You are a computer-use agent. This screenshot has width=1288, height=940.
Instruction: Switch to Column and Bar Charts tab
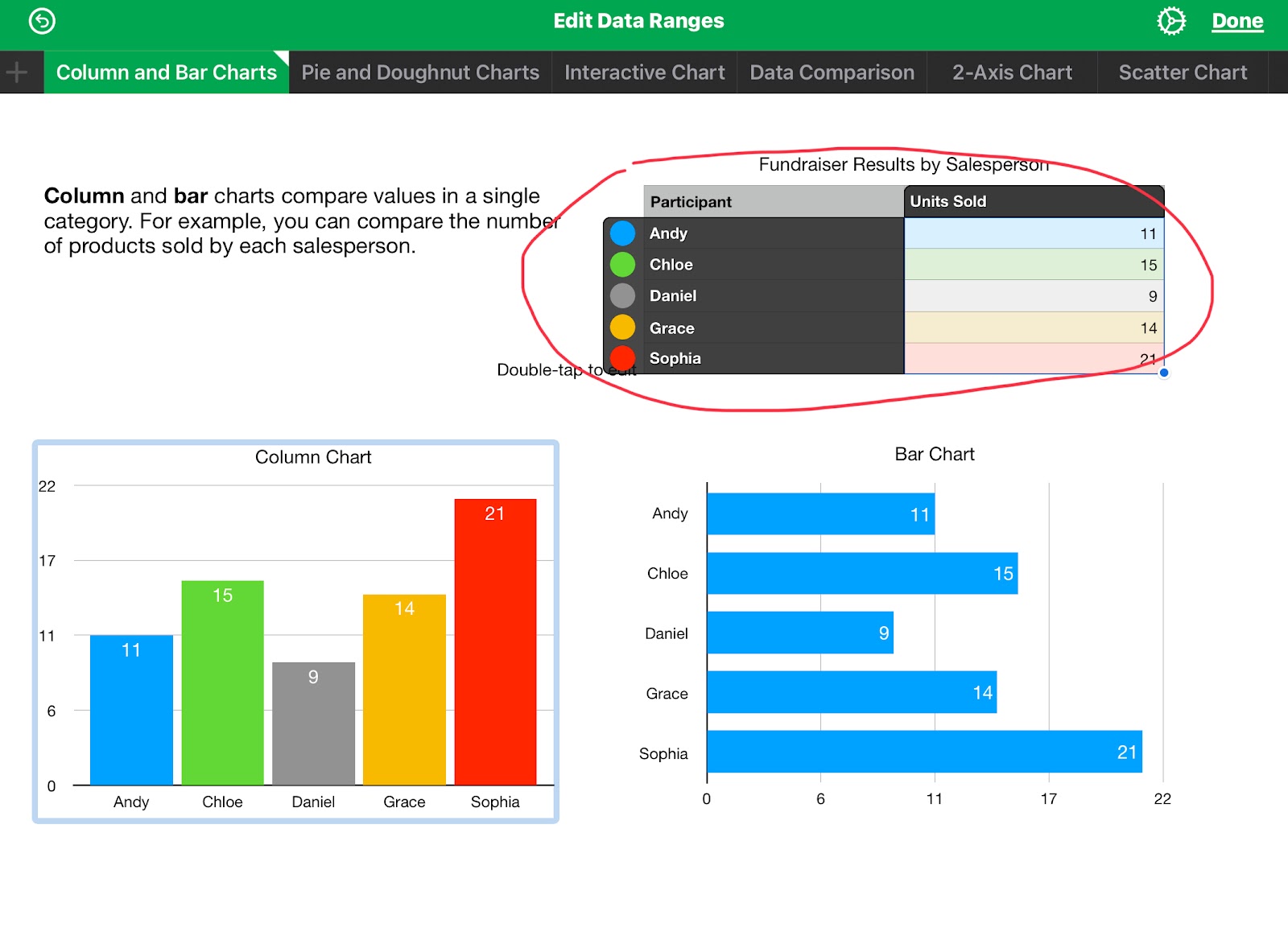coord(167,72)
